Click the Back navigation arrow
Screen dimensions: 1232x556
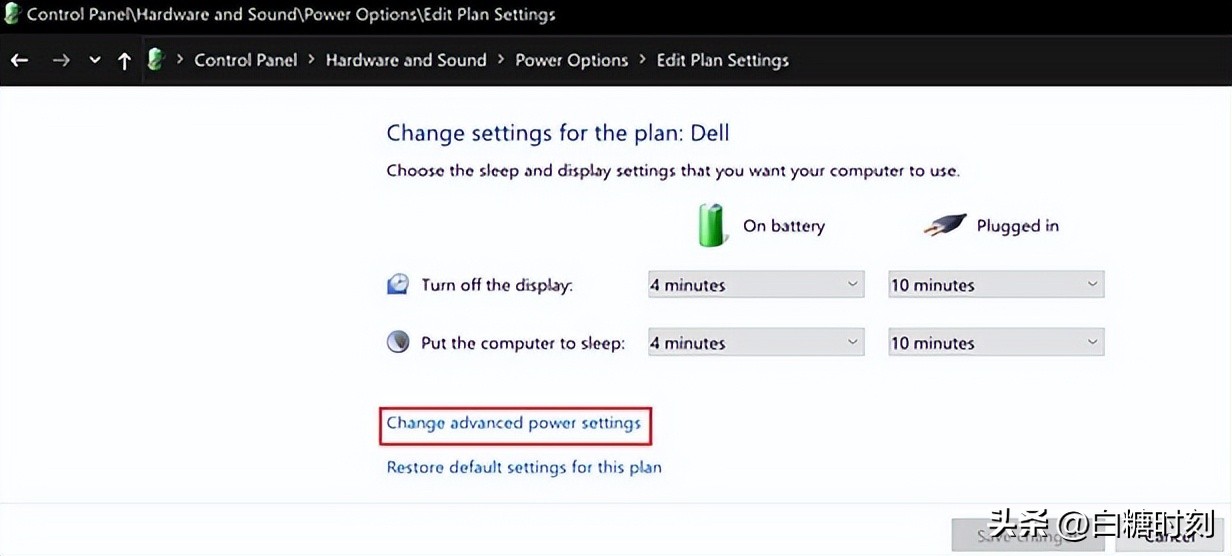coord(19,60)
